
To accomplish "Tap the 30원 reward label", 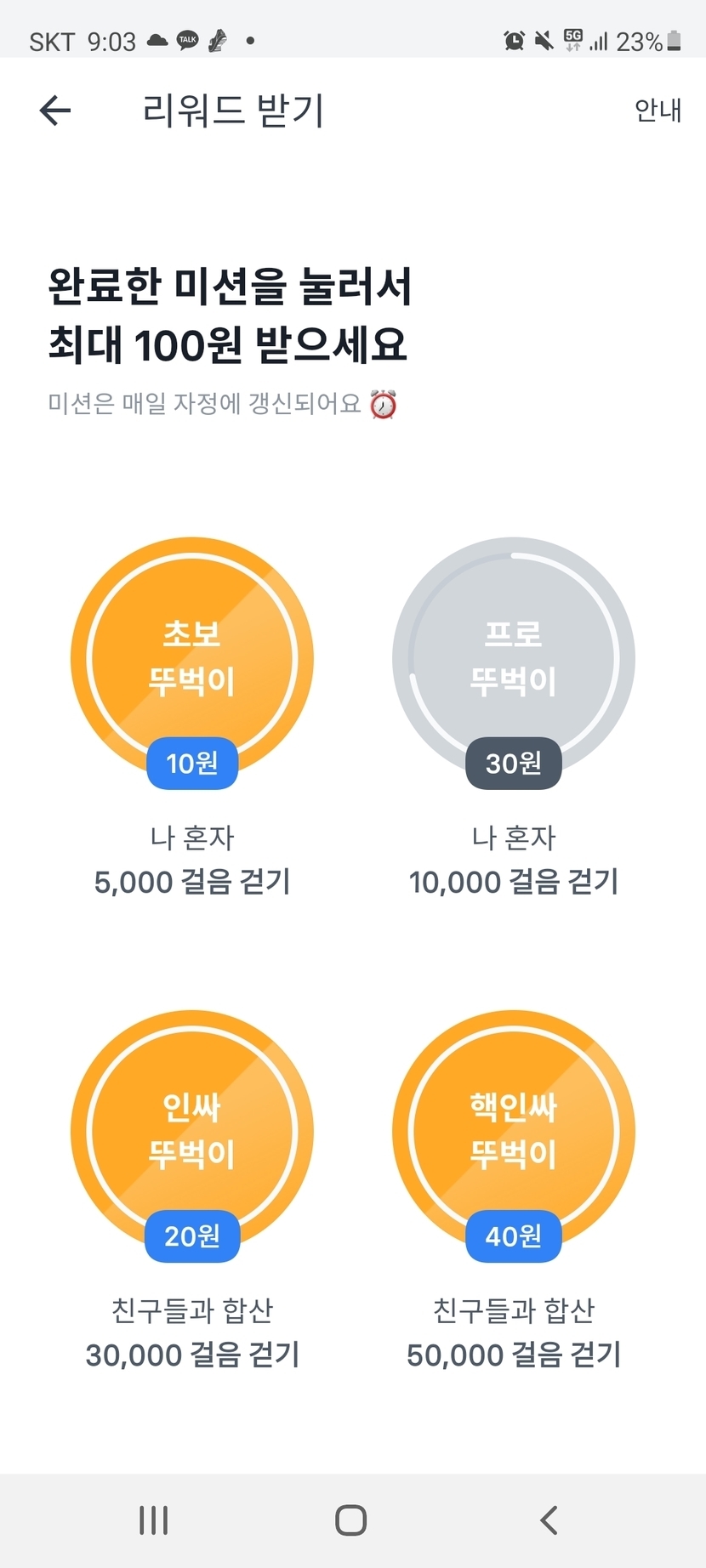I will click(x=513, y=763).
